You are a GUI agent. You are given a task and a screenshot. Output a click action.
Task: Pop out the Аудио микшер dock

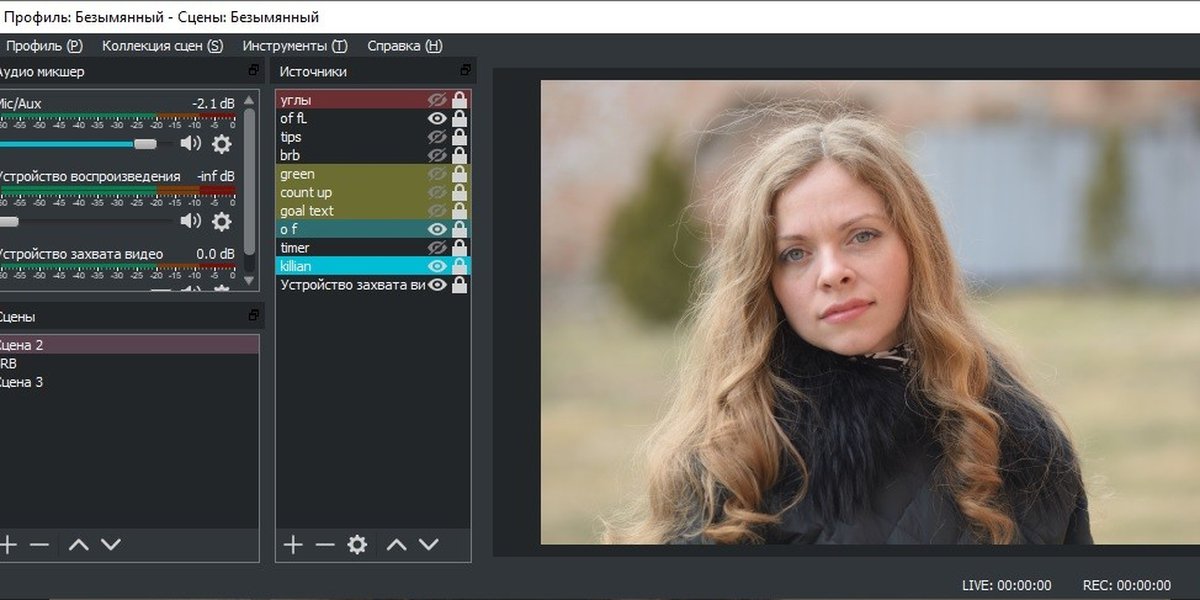tap(254, 71)
